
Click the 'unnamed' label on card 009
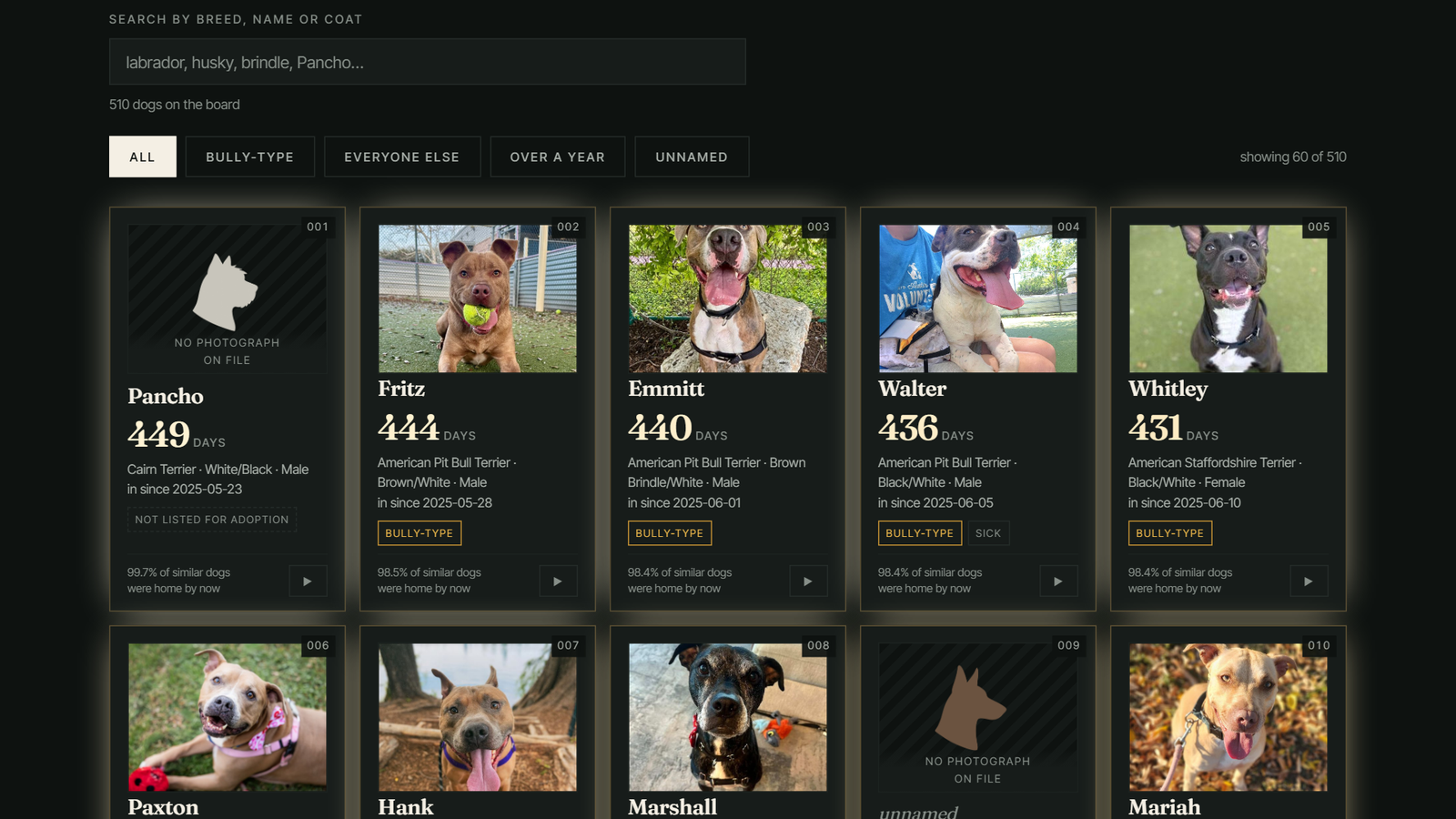point(918,812)
